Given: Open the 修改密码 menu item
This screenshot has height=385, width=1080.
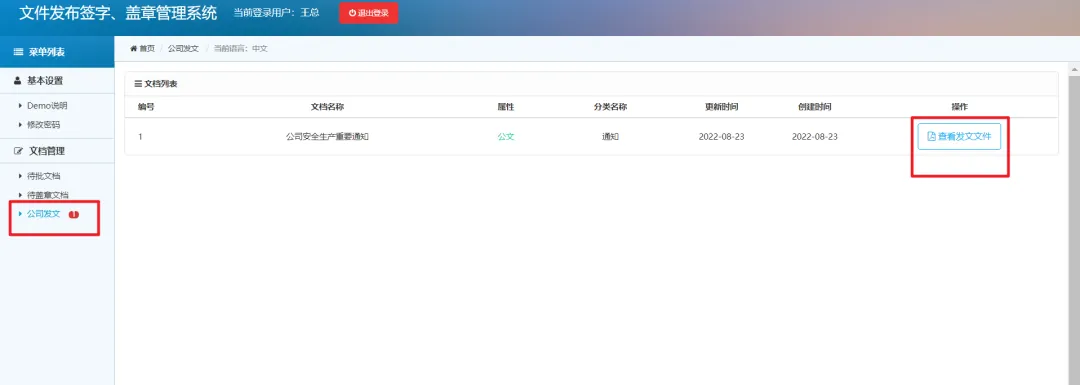Looking at the screenshot, I should click(43, 125).
